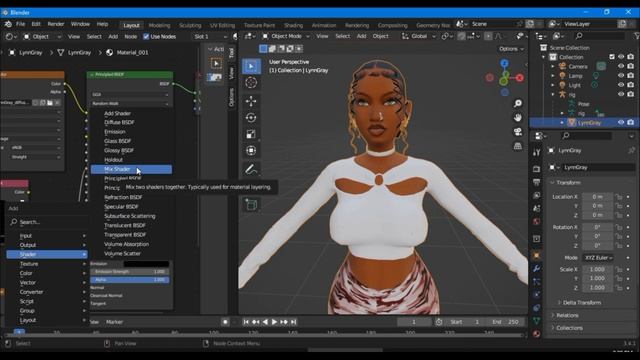Select Mix Shader from the shader list
This screenshot has width=640, height=360.
click(x=131, y=169)
